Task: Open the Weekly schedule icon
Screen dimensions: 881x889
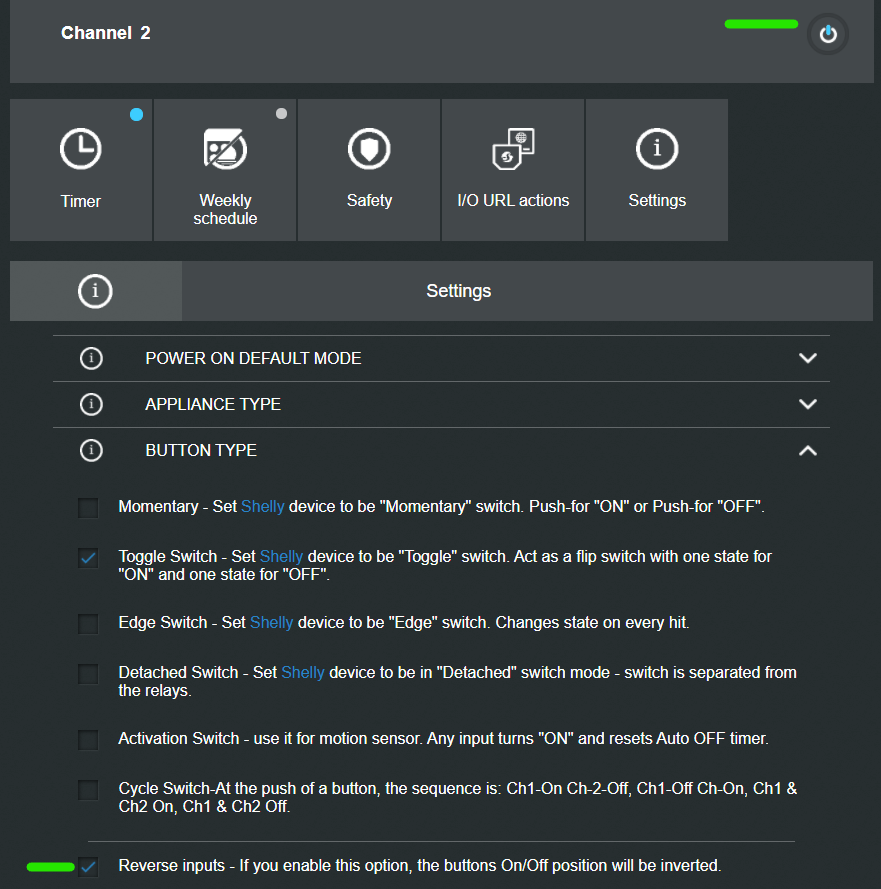Action: pos(224,150)
